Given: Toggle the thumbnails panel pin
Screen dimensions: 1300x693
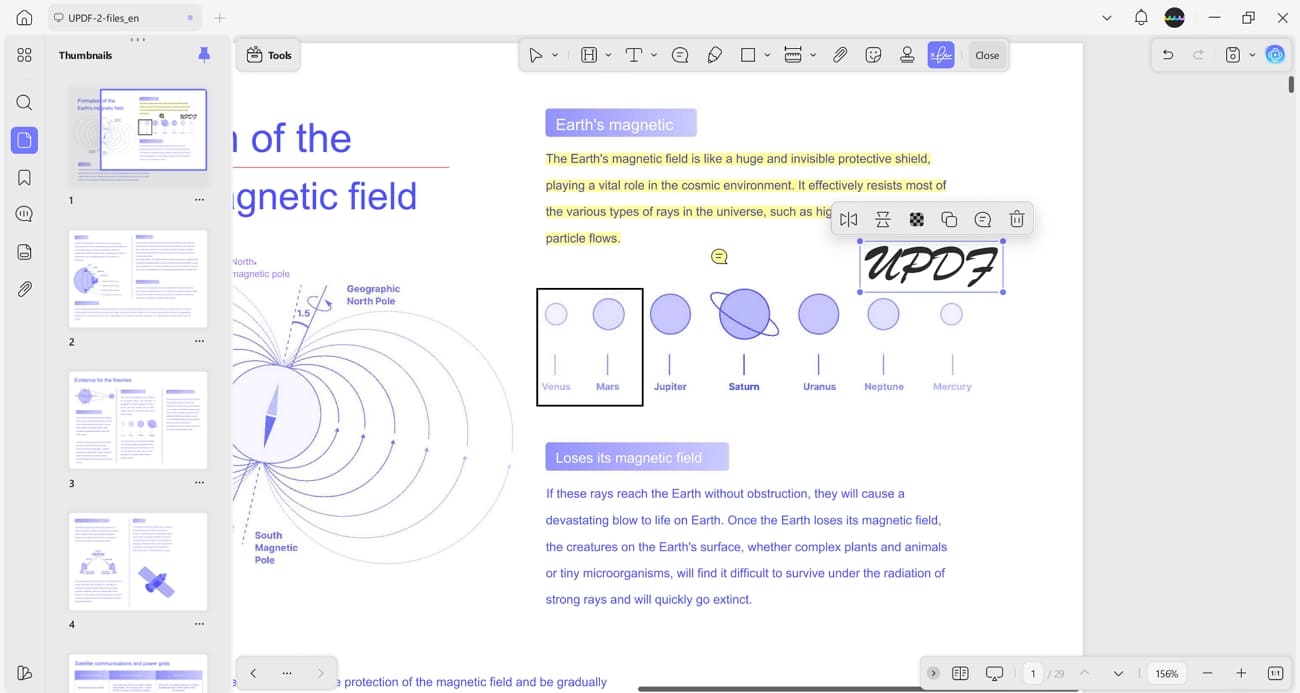Looking at the screenshot, I should 204,55.
